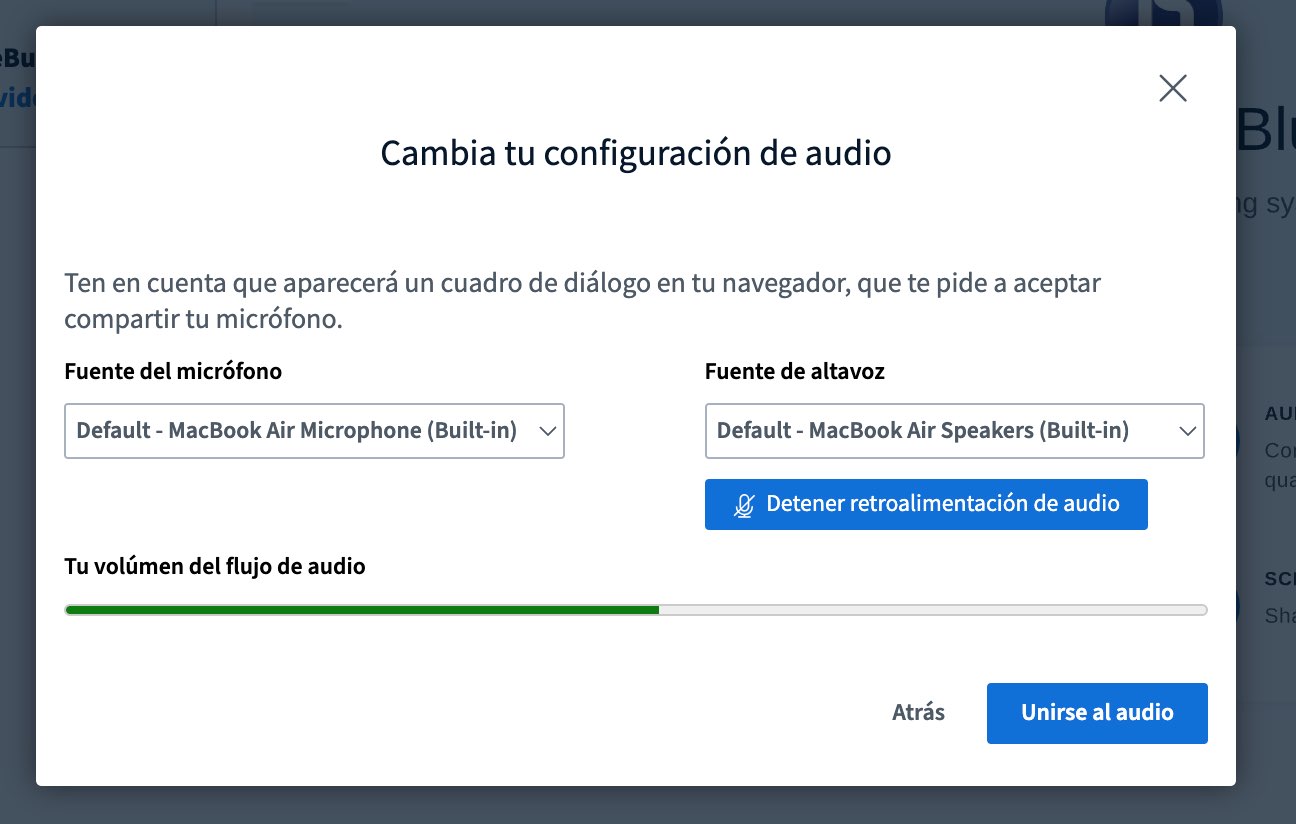Click the Cambia tu configuración de audio heading

635,154
